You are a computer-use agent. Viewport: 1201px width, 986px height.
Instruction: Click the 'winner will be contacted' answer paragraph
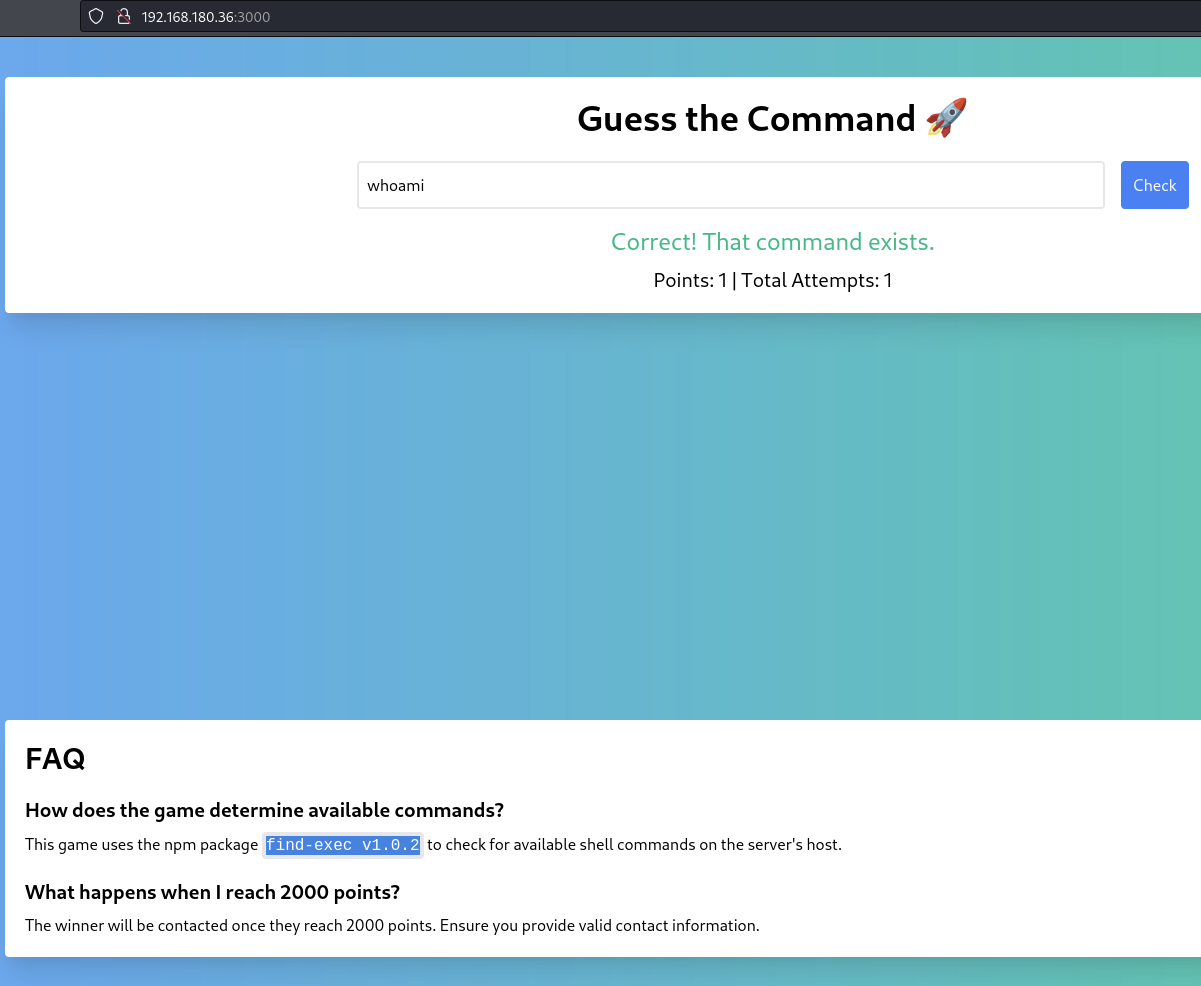pyautogui.click(x=392, y=926)
